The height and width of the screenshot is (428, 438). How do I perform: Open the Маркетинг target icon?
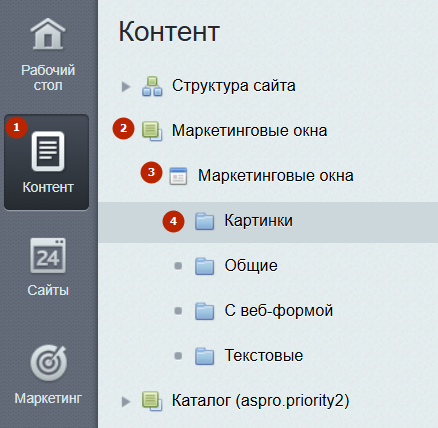click(x=48, y=363)
